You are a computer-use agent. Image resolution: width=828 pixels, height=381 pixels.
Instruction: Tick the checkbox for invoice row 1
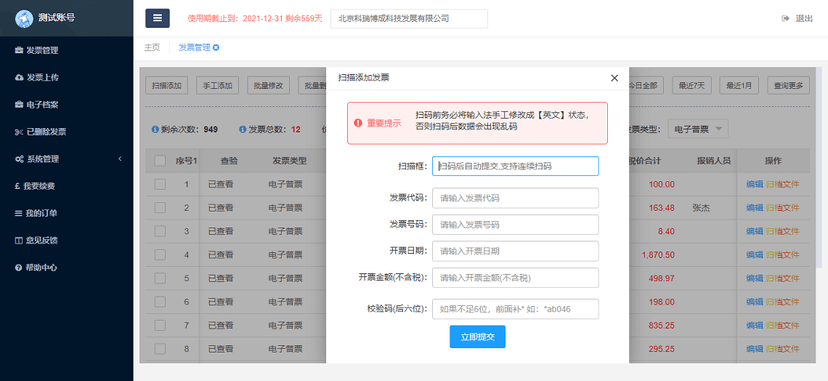(161, 184)
